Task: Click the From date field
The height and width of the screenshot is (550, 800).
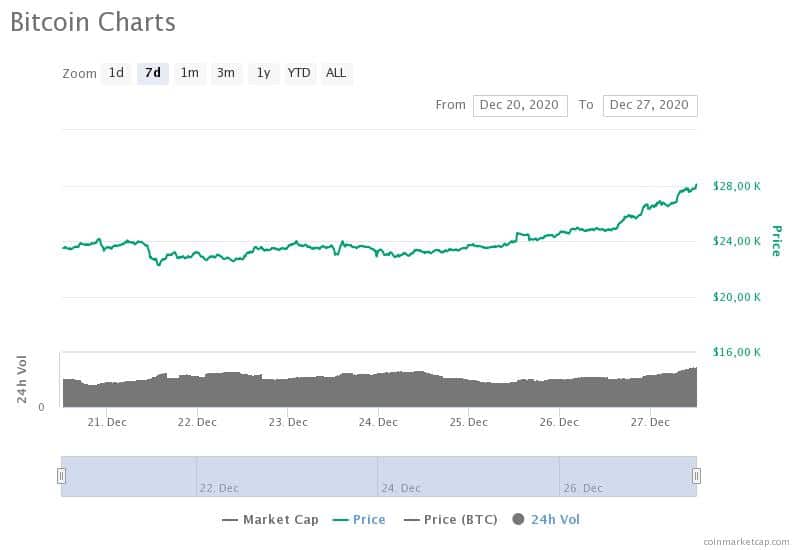Action: tap(520, 106)
